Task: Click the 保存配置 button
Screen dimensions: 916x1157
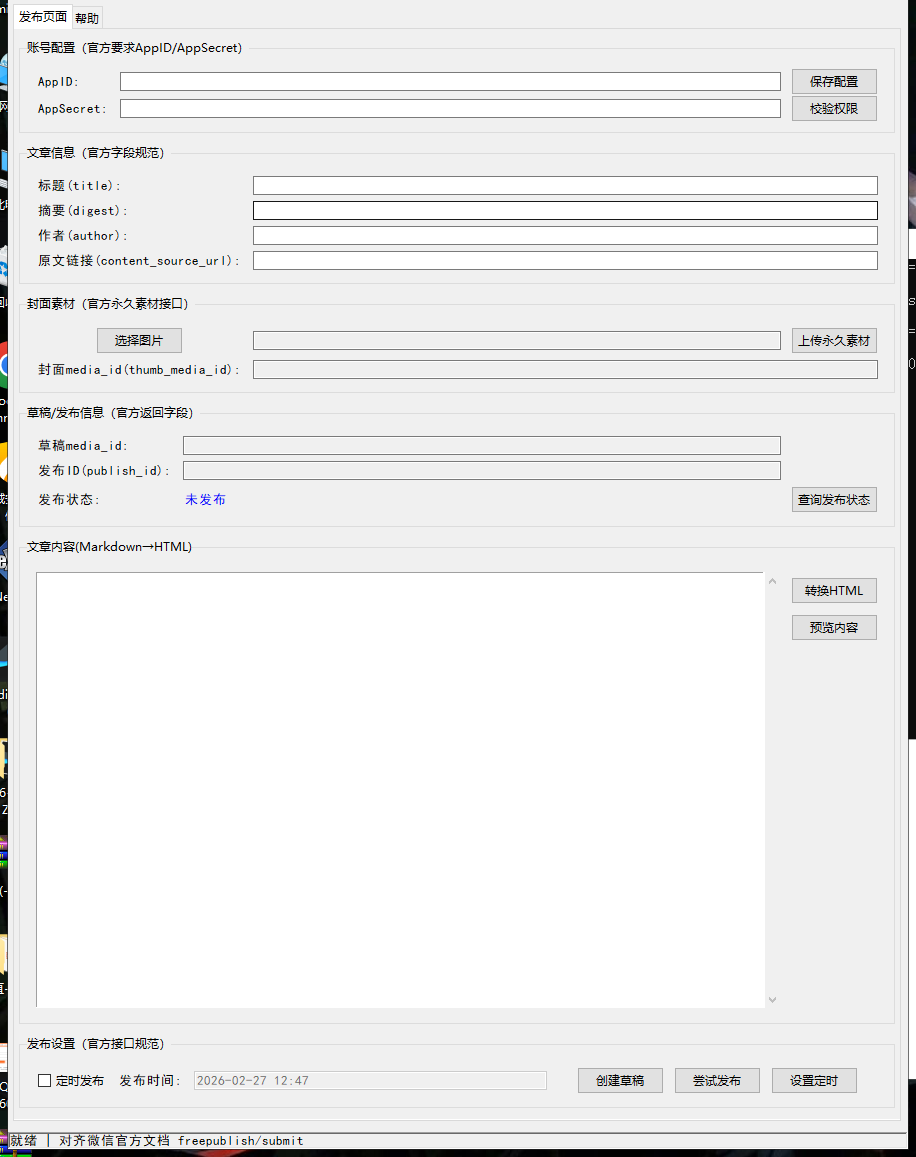Action: [834, 81]
